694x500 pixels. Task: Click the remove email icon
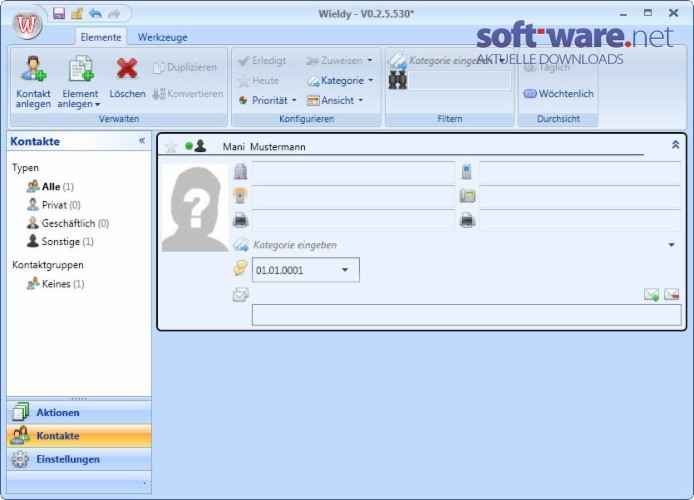click(x=671, y=294)
